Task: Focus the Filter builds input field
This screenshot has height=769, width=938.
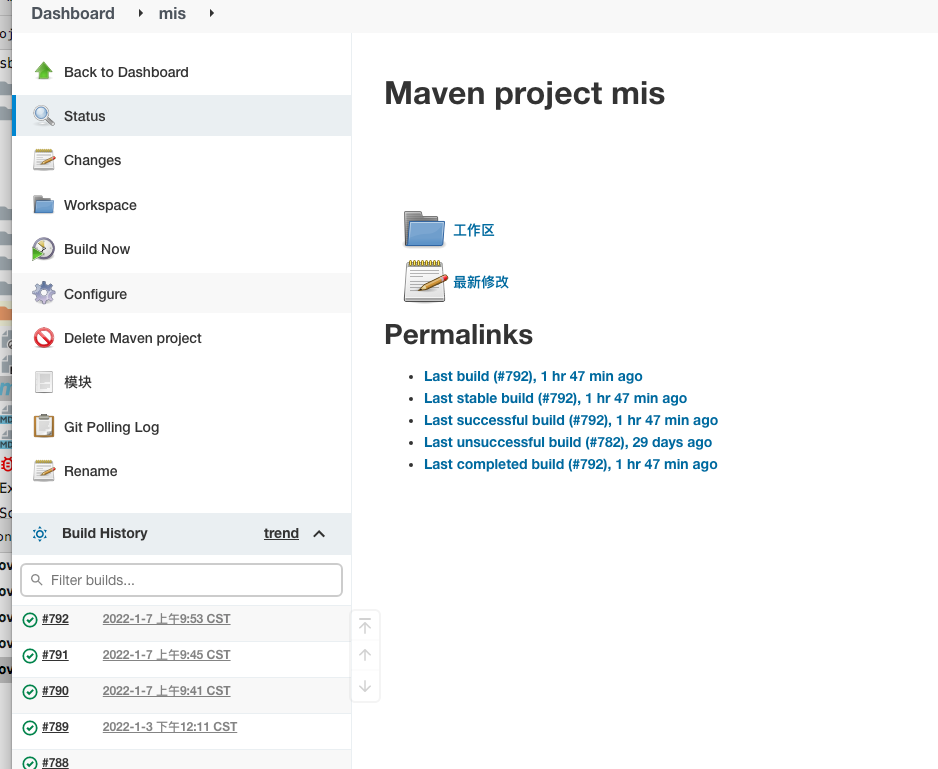Action: pos(181,580)
